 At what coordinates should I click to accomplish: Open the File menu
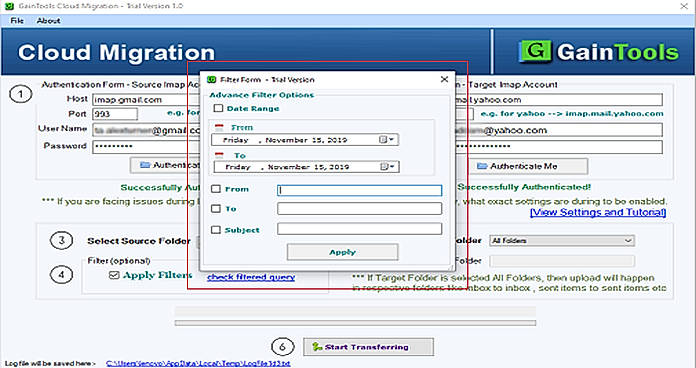click(16, 21)
